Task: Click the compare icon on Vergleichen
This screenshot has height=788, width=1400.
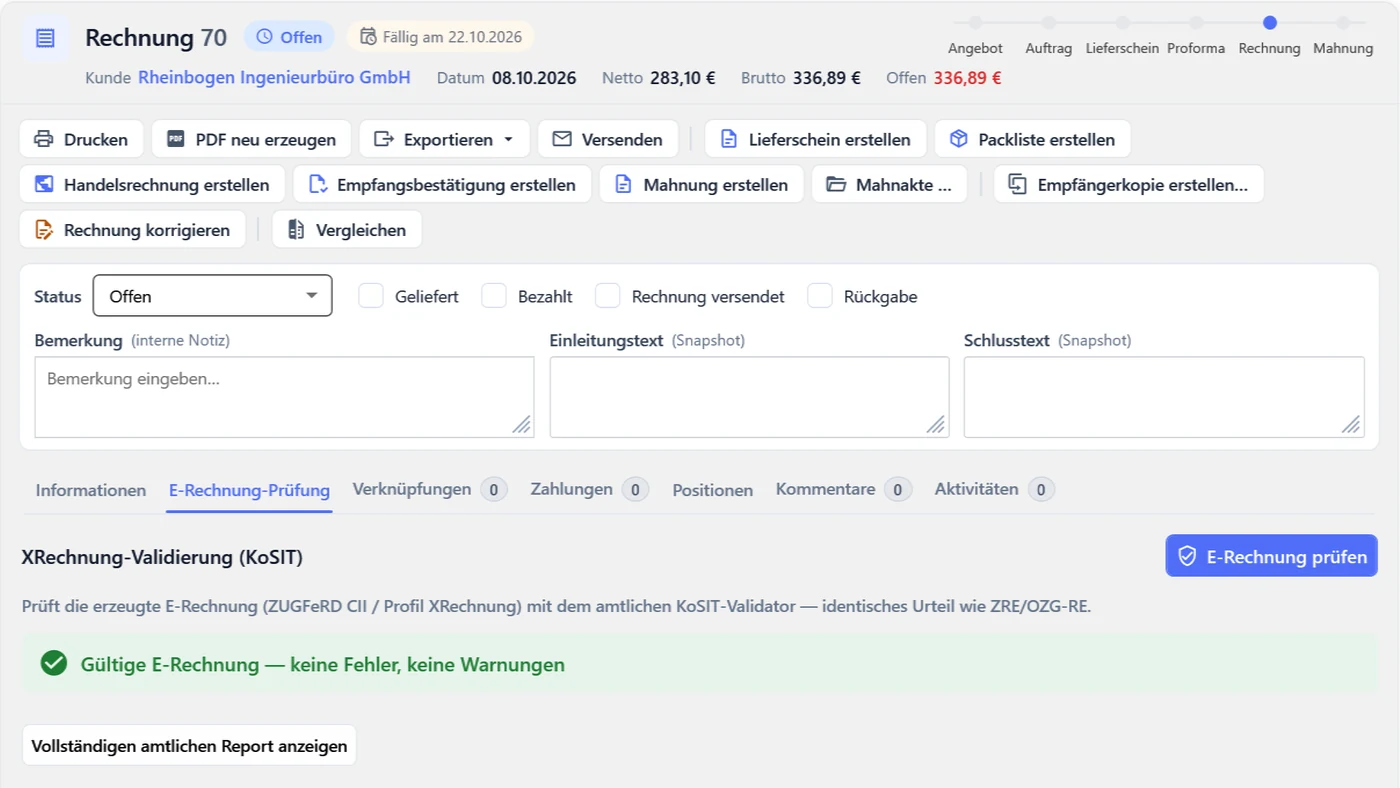Action: click(296, 229)
